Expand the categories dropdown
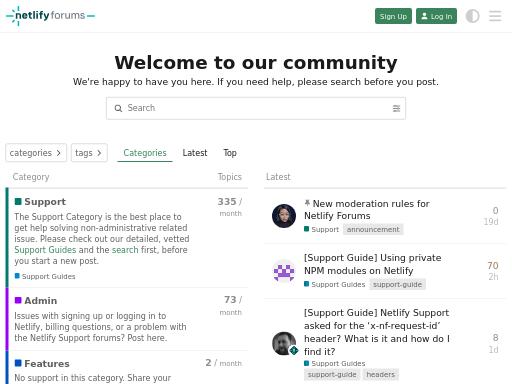Screen dimensions: 512x384 pos(36,153)
